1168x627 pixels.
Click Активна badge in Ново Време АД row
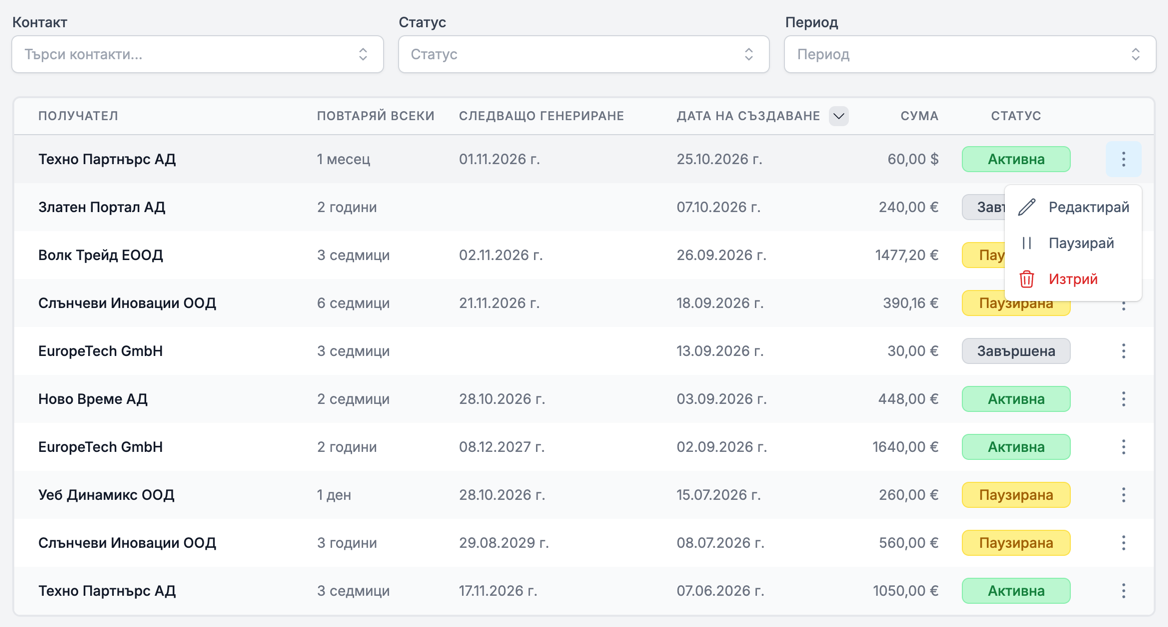click(1016, 399)
